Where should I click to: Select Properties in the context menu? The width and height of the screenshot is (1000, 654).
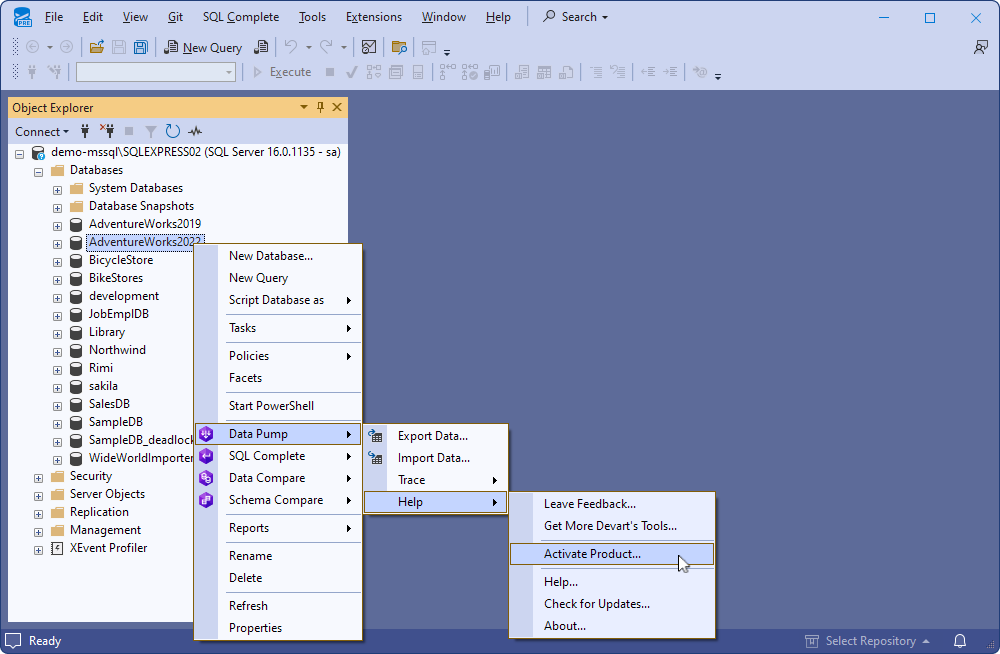(x=278, y=628)
